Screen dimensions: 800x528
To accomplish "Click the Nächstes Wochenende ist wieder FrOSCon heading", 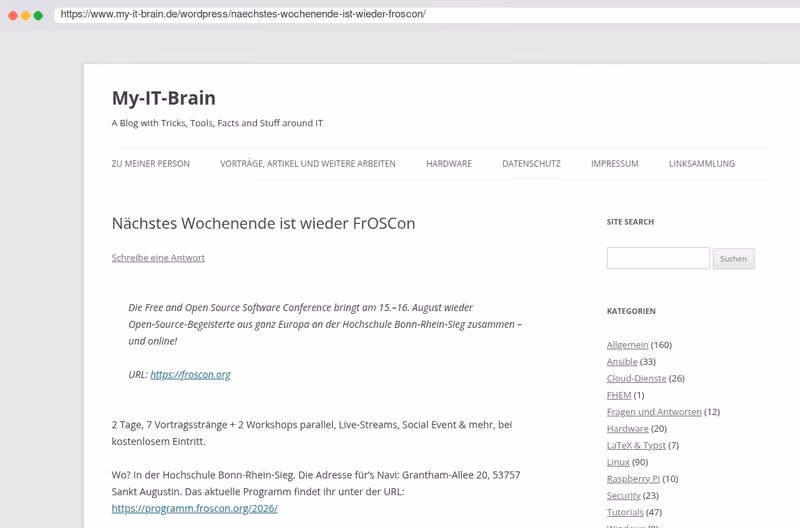I will pyautogui.click(x=263, y=223).
